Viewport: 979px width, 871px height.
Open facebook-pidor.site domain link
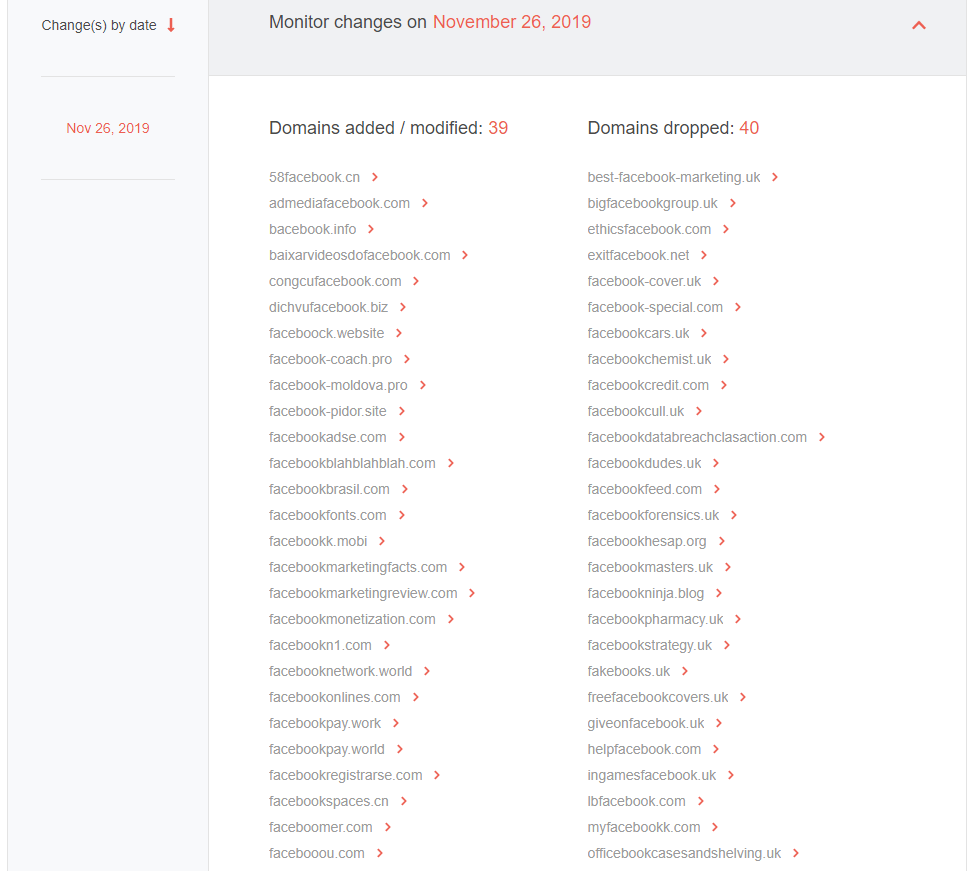(328, 411)
